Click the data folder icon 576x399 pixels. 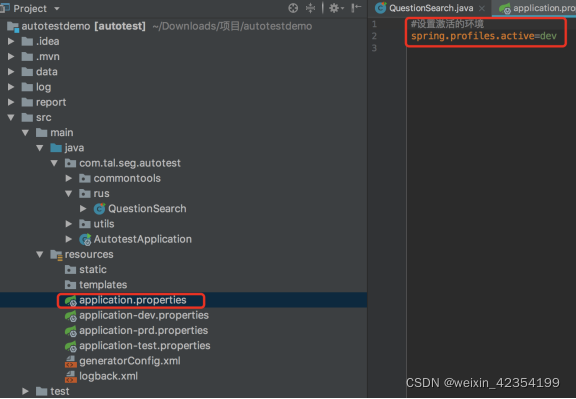(27, 72)
